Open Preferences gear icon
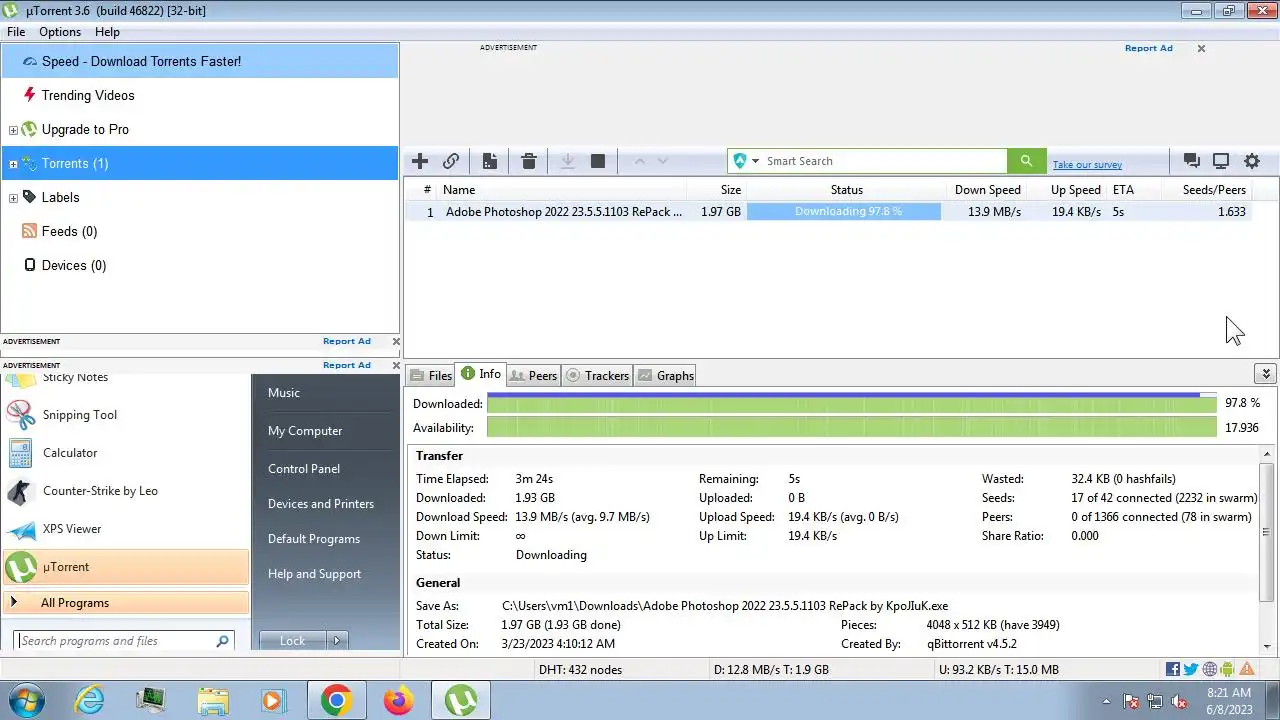 click(x=1252, y=161)
